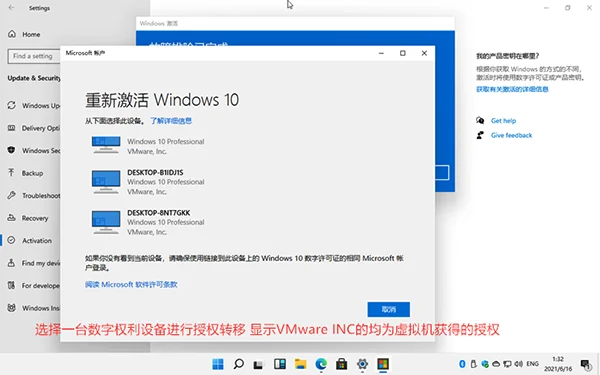Open Home in Settings sidebar
600x375 pixels.
pos(30,34)
